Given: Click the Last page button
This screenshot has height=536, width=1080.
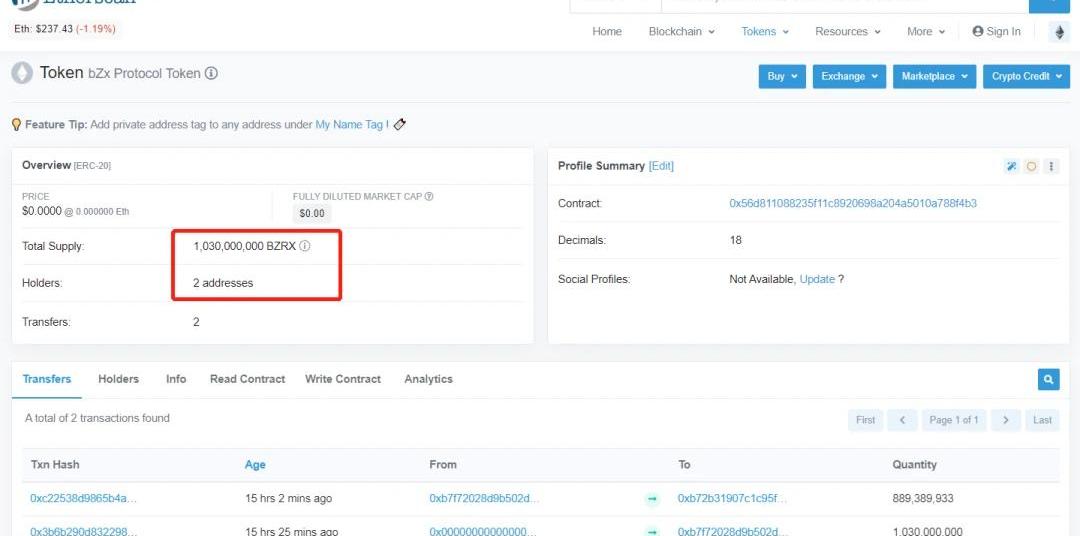Looking at the screenshot, I should (1042, 420).
